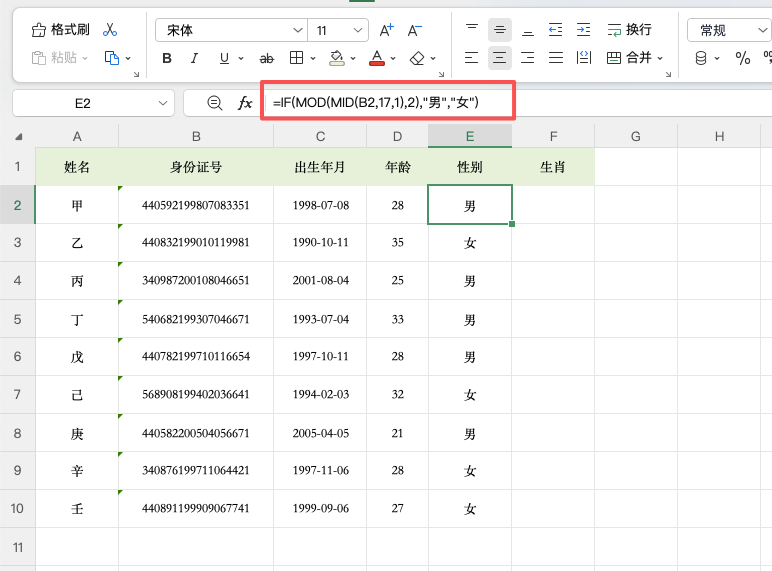The image size is (772, 571).
Task: Open the font size dropdown 11
Action: [358, 31]
